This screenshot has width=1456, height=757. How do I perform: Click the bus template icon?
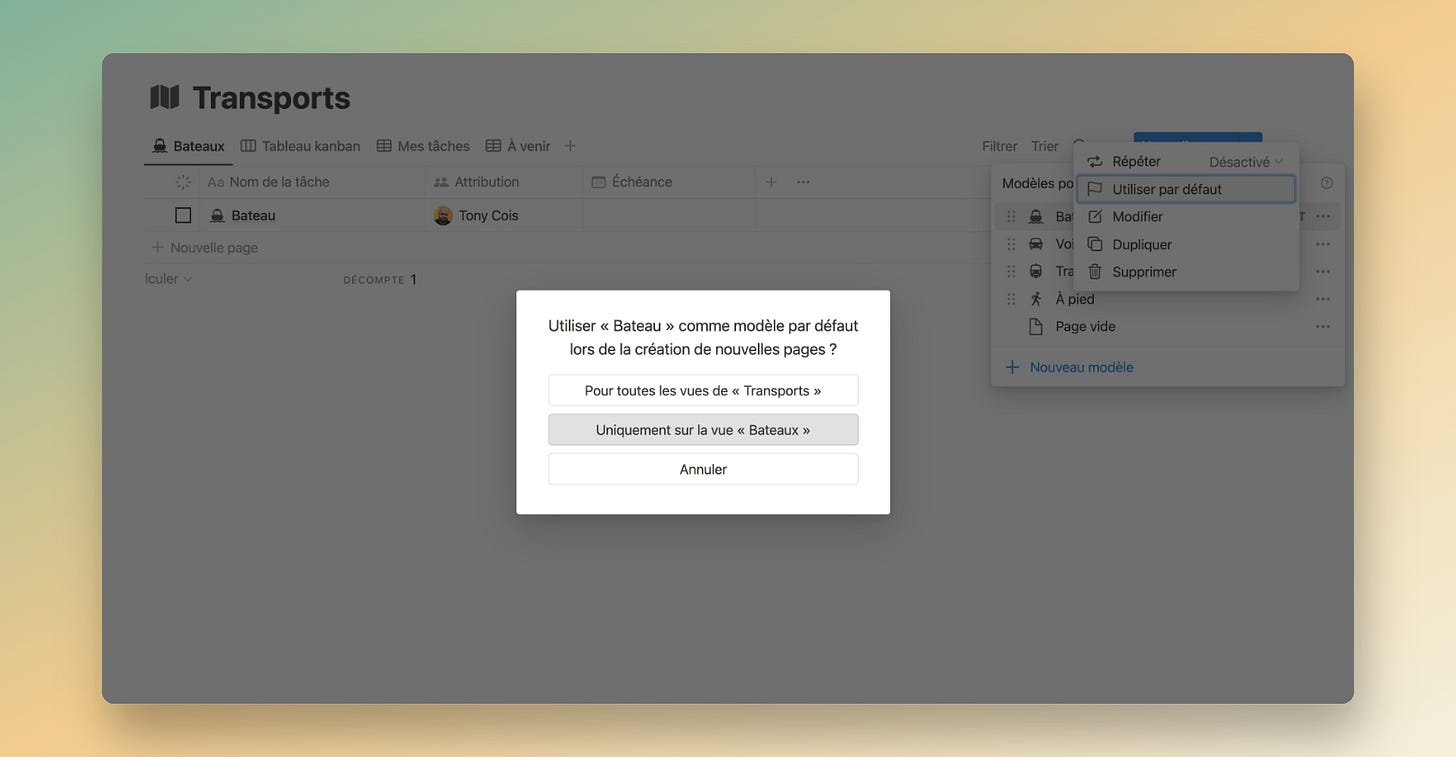[1036, 271]
